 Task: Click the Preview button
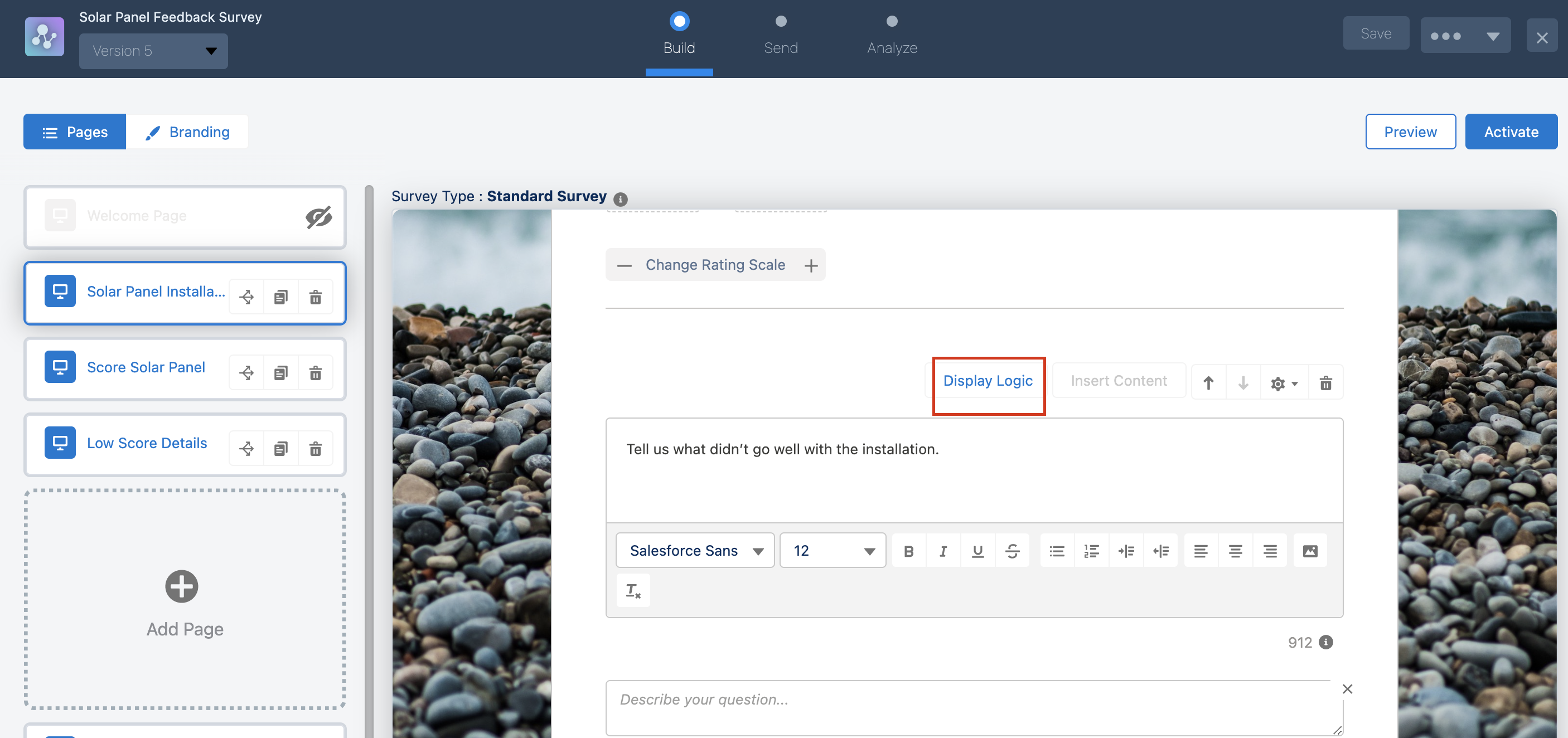click(1410, 132)
